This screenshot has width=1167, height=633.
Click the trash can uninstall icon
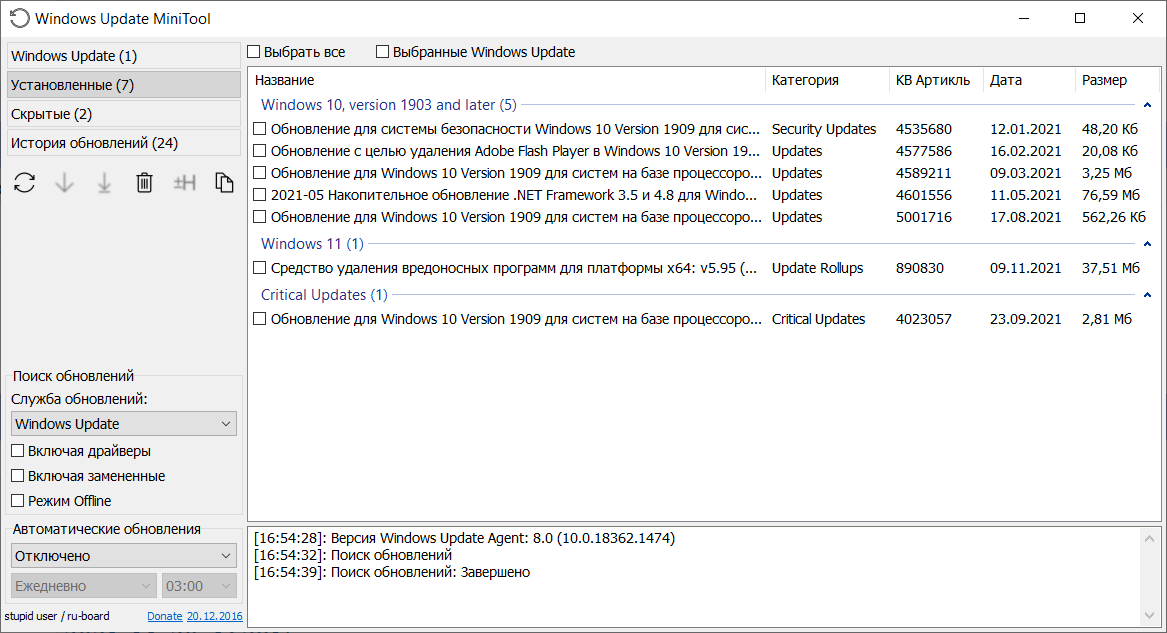click(x=144, y=183)
